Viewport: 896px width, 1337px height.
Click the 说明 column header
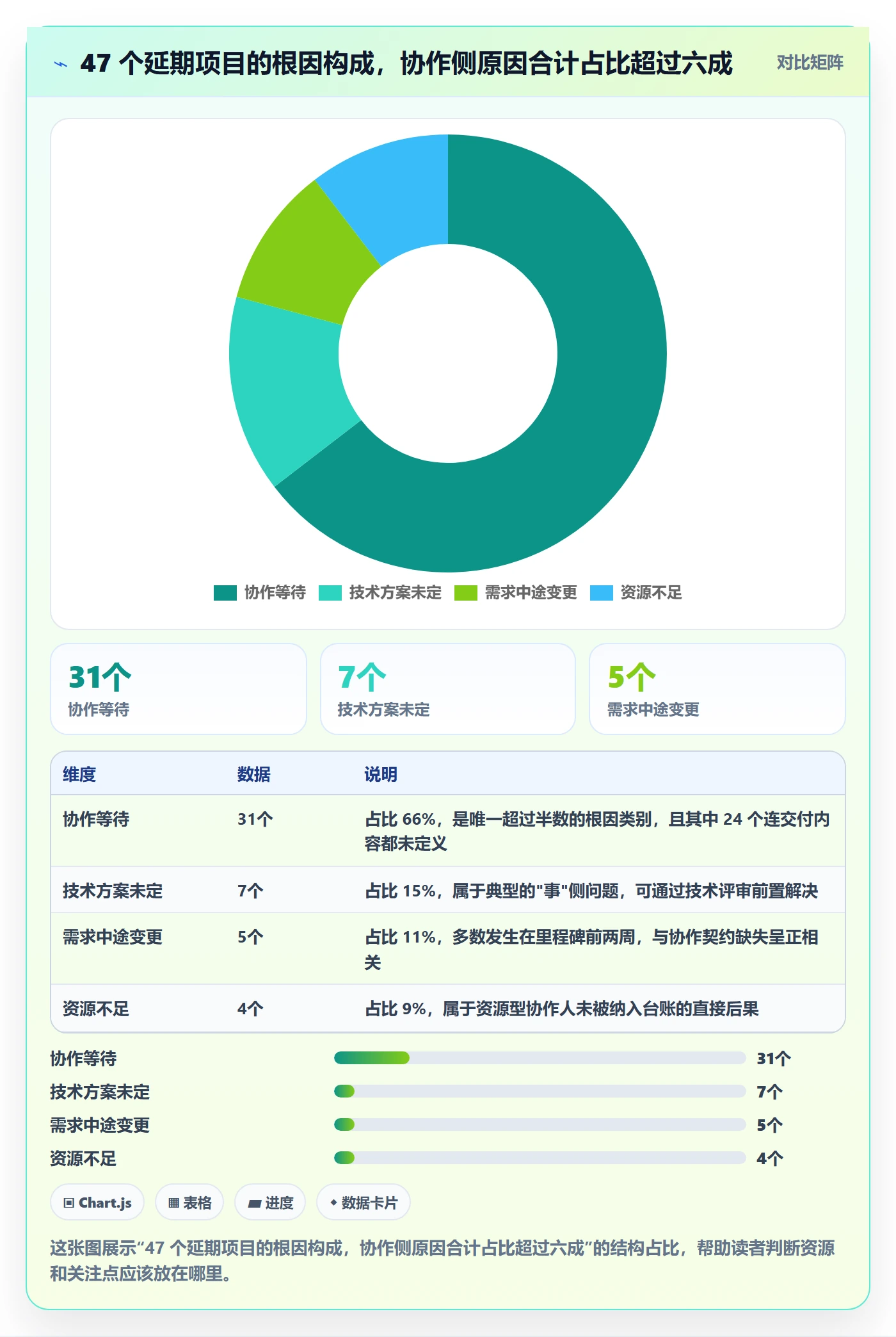coord(381,774)
